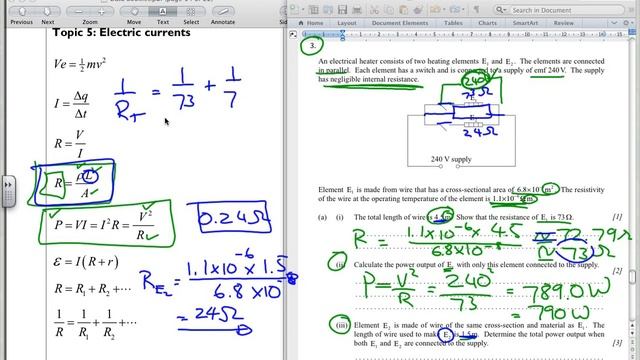Switch to Layout ribbon tab
Screen dimensions: 640x360
(x=347, y=23)
